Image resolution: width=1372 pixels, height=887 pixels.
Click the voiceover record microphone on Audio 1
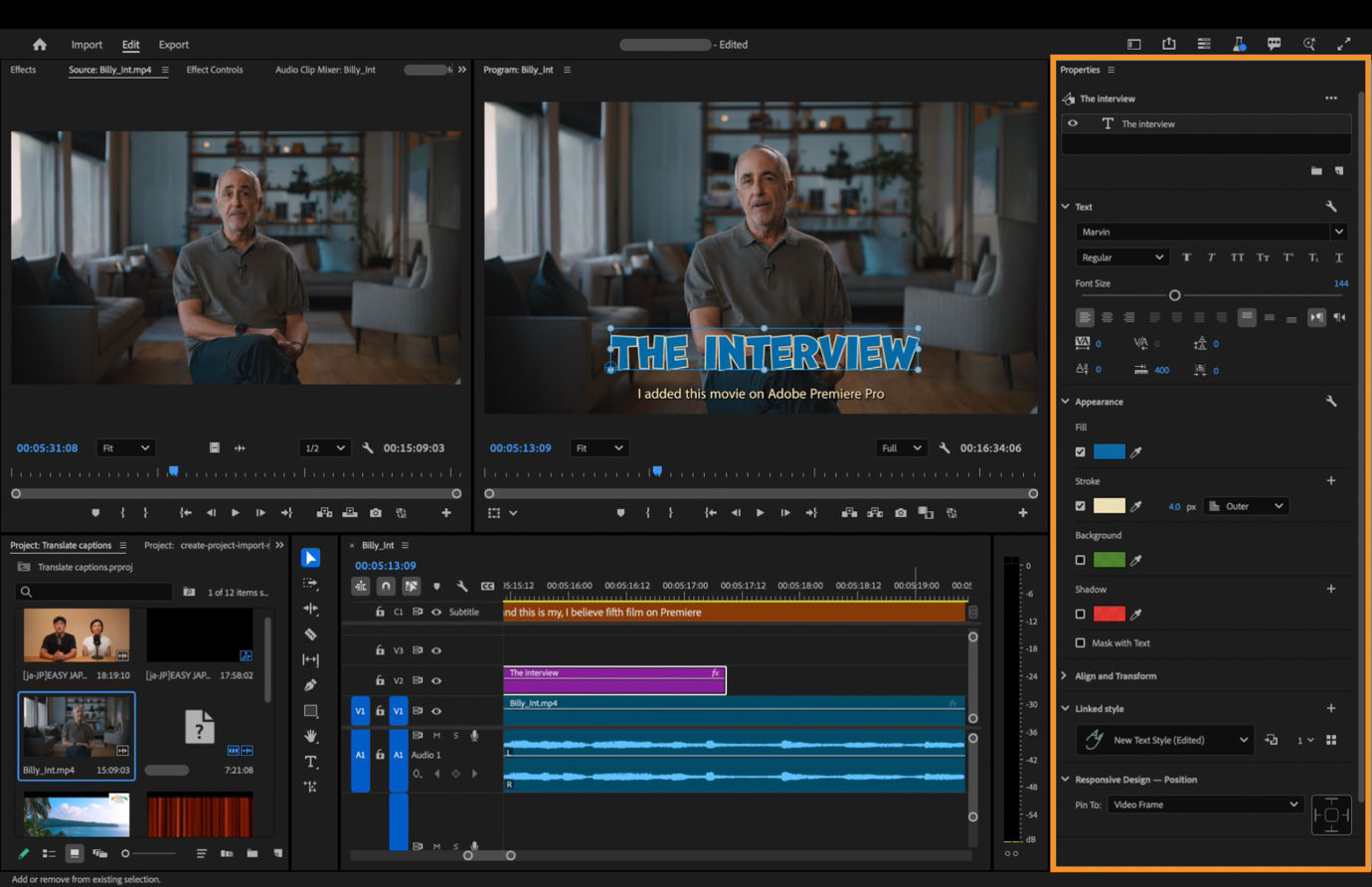[x=474, y=736]
